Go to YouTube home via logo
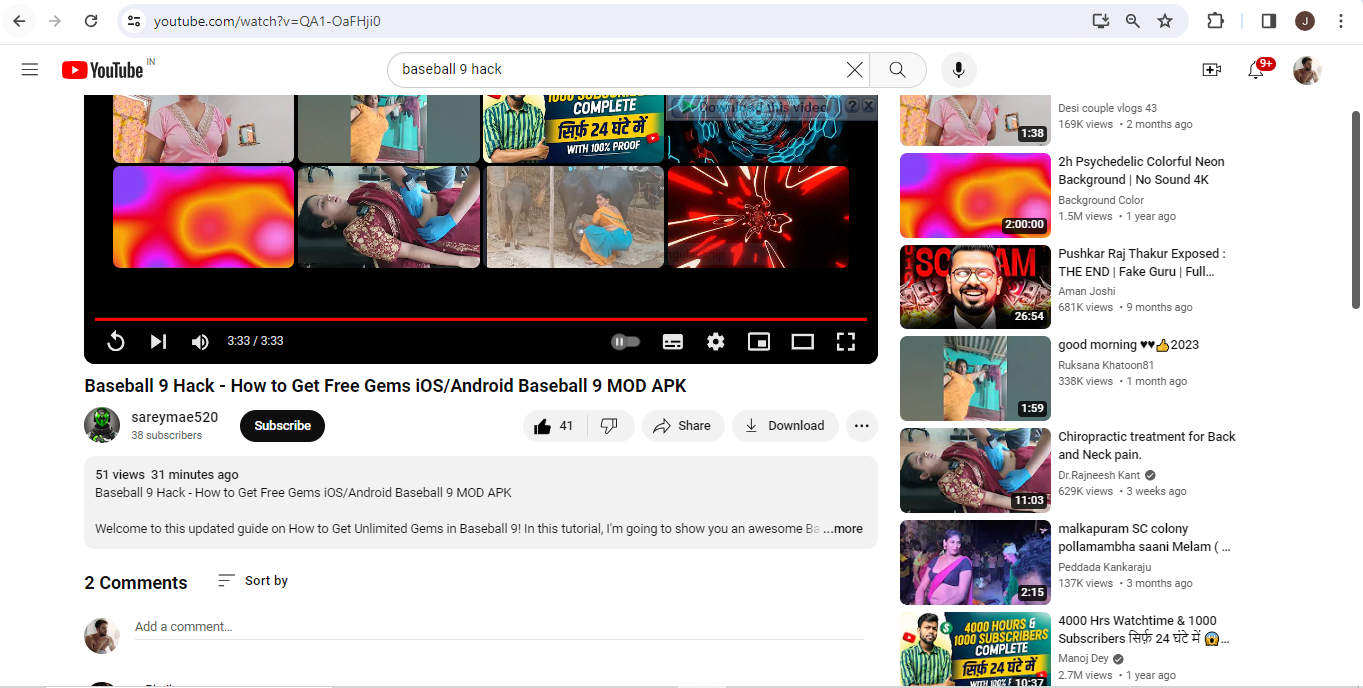This screenshot has width=1363, height=688. coord(103,69)
